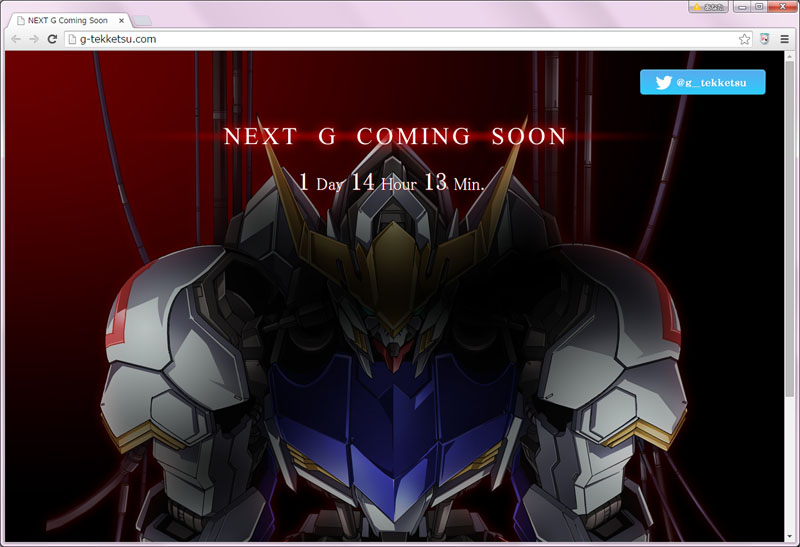800x547 pixels.
Task: Click the page icon in the address bar
Action: (72, 39)
